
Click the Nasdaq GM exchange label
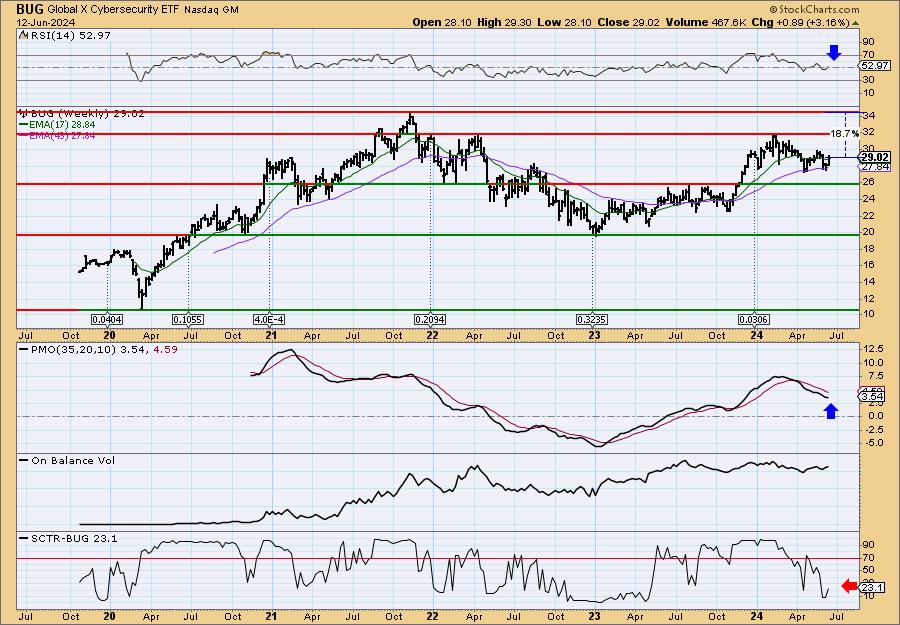(x=212, y=10)
